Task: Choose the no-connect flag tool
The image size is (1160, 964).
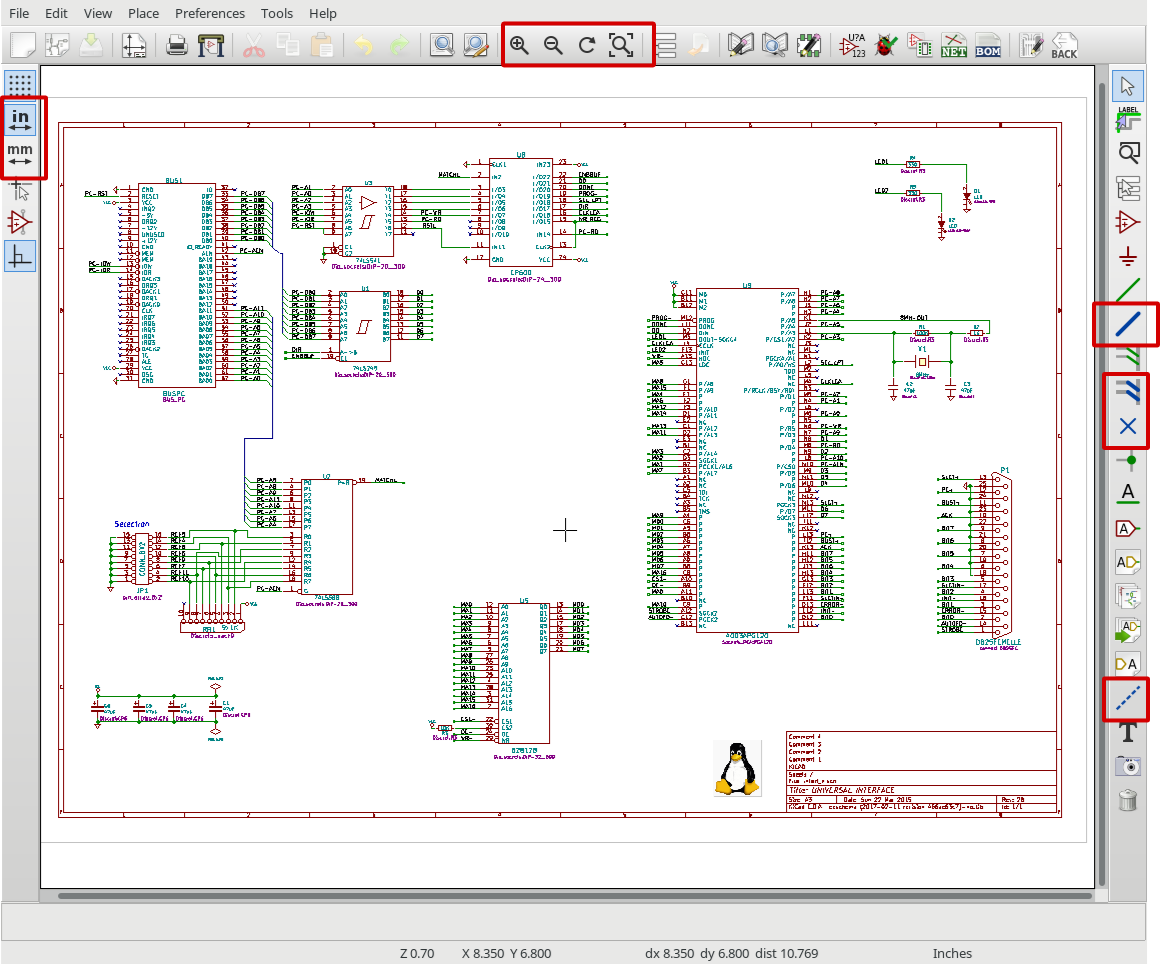Action: point(1128,427)
